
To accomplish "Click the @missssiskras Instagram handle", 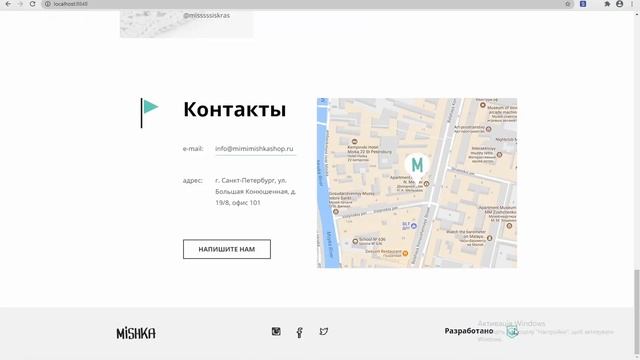I will pyautogui.click(x=207, y=16).
